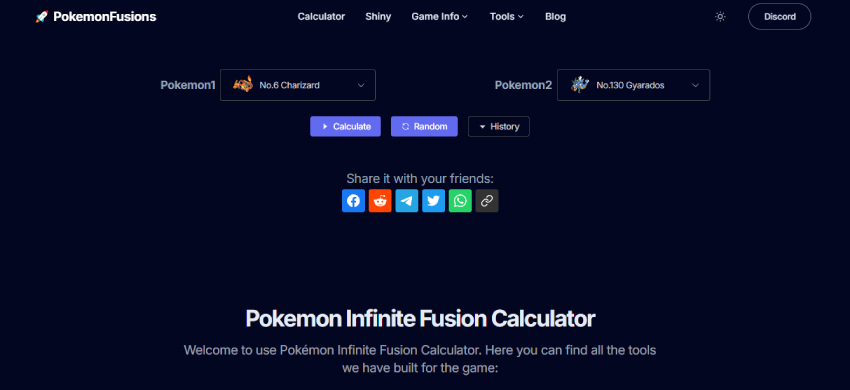Image resolution: width=850 pixels, height=390 pixels.
Task: Go to the Calculator nav item
Action: (x=321, y=17)
